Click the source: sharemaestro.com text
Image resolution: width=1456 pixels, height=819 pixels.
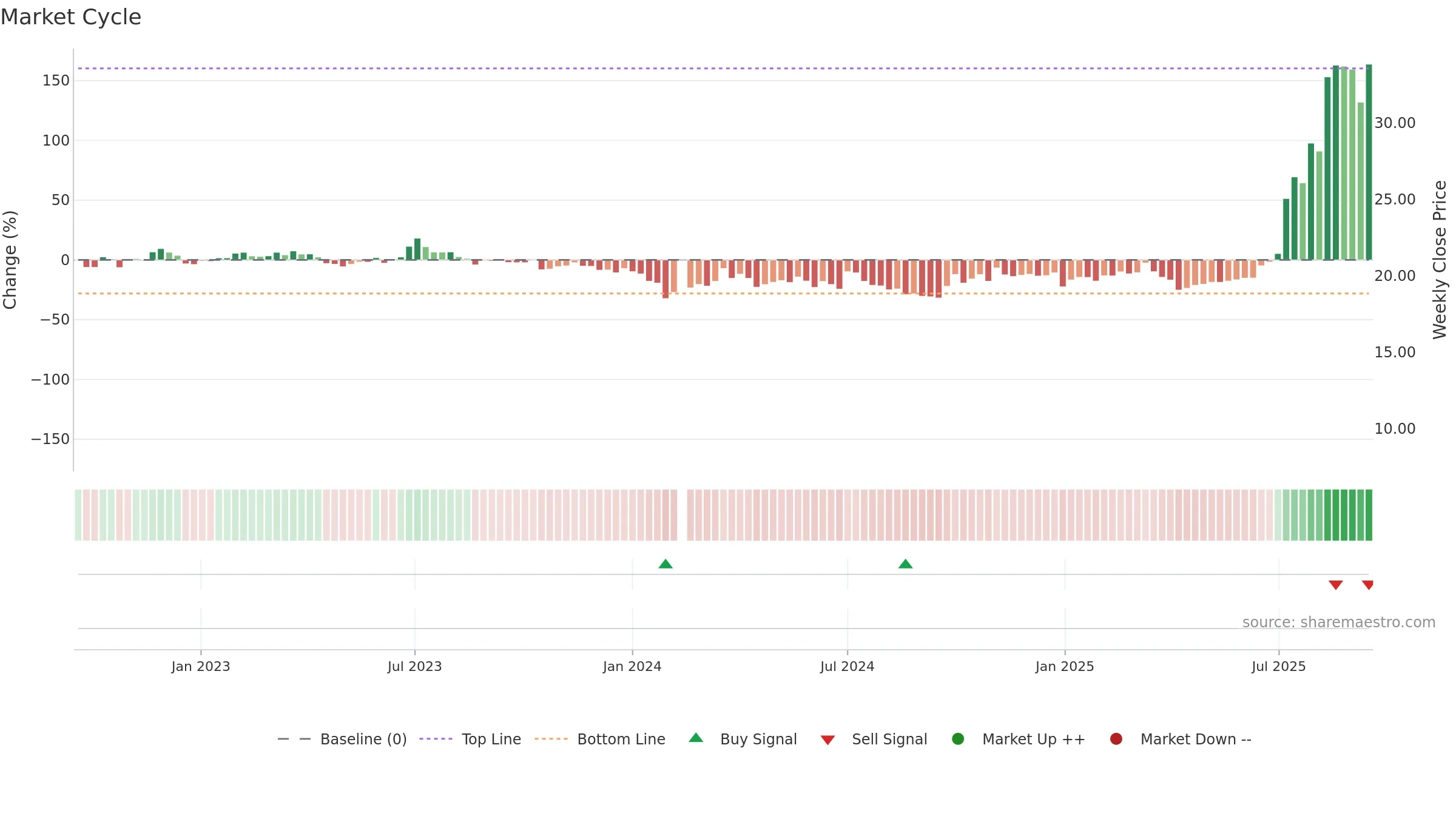coord(1339,622)
